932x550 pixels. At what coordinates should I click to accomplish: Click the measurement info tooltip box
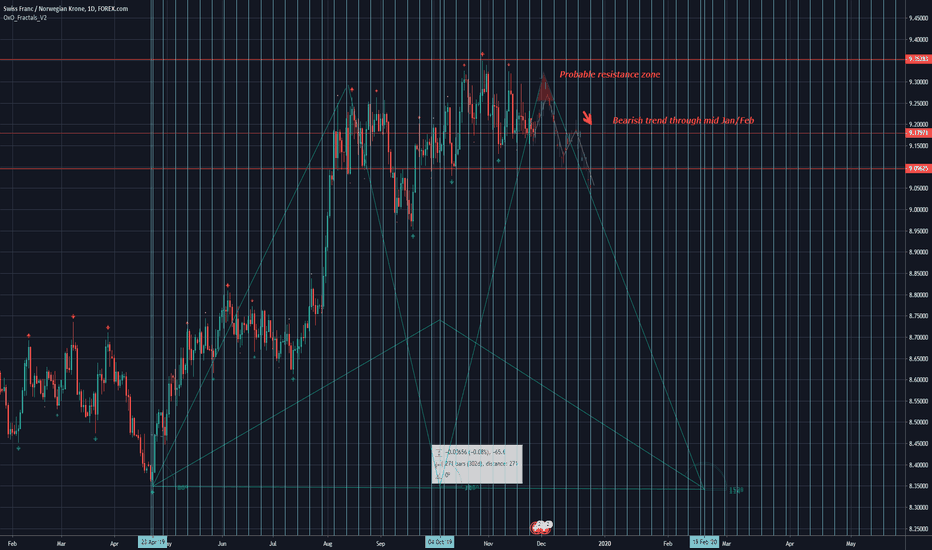pos(478,464)
